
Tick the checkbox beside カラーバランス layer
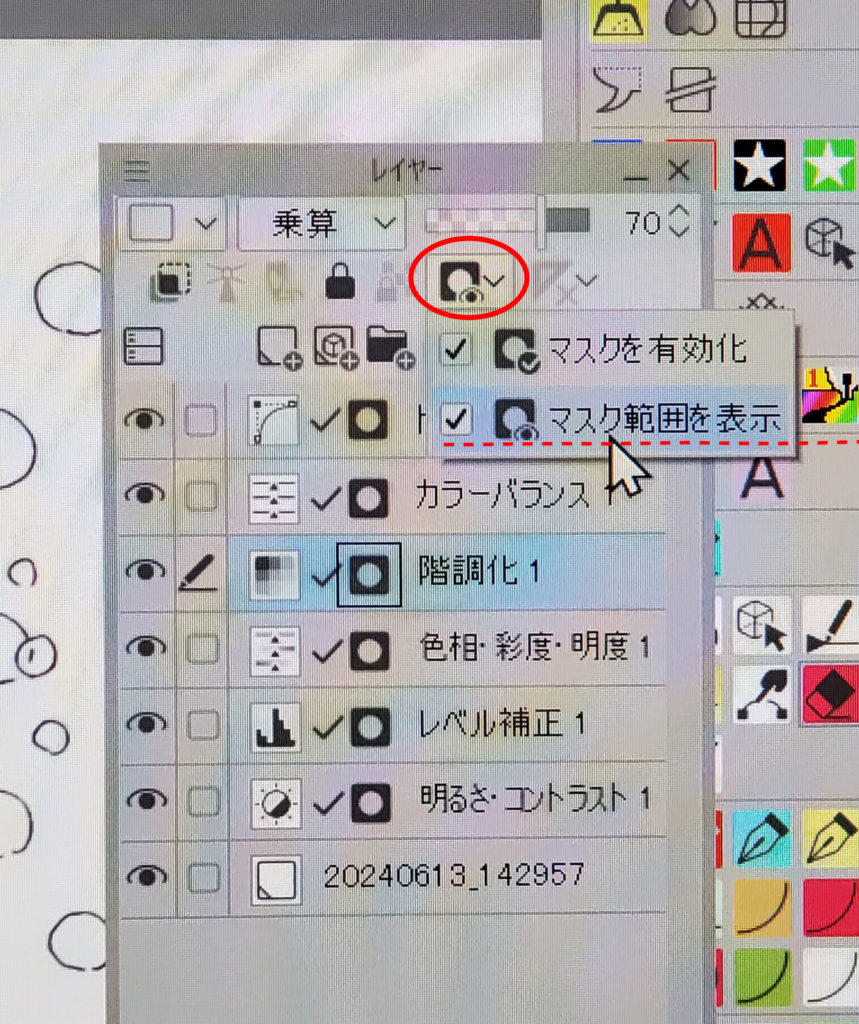coord(203,495)
